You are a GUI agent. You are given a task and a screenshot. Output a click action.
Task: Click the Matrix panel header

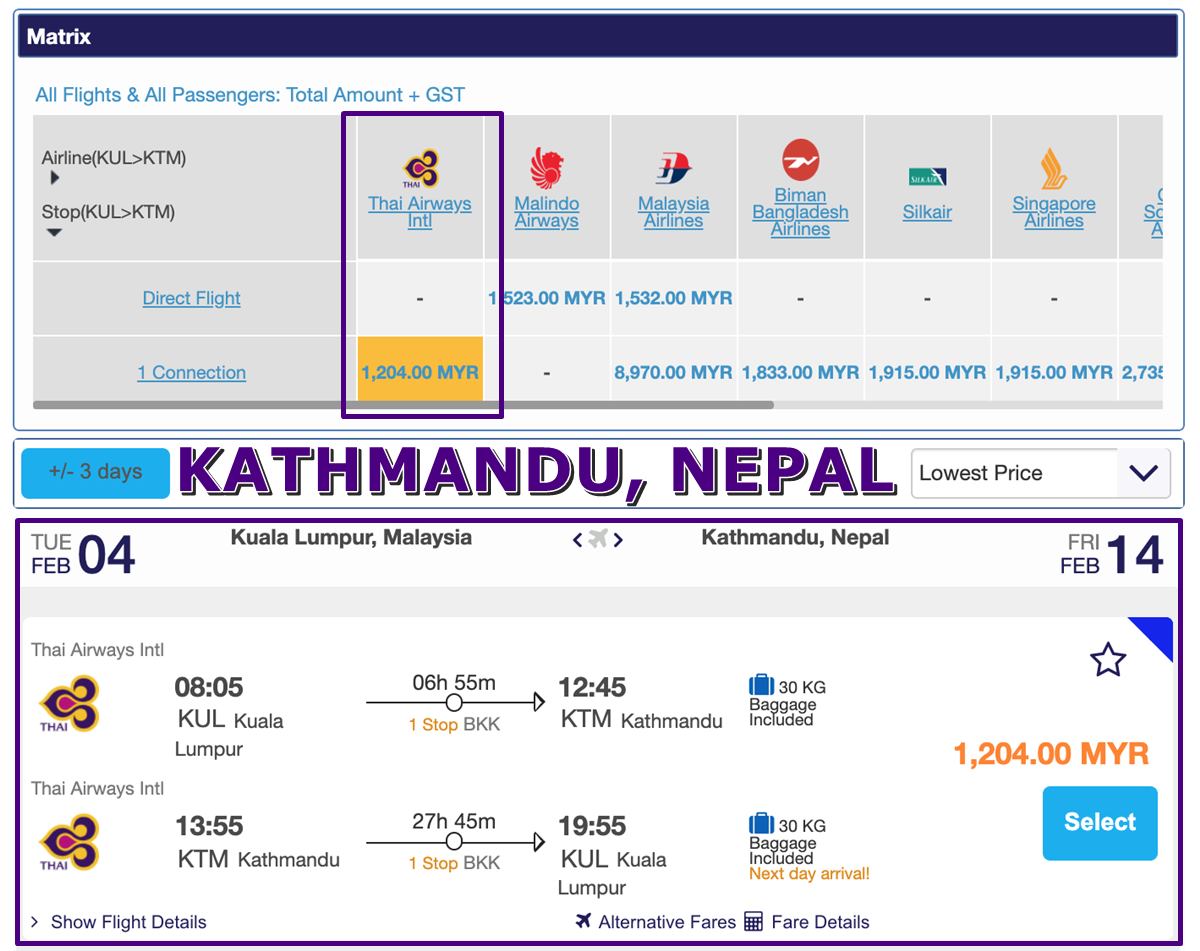(599, 37)
